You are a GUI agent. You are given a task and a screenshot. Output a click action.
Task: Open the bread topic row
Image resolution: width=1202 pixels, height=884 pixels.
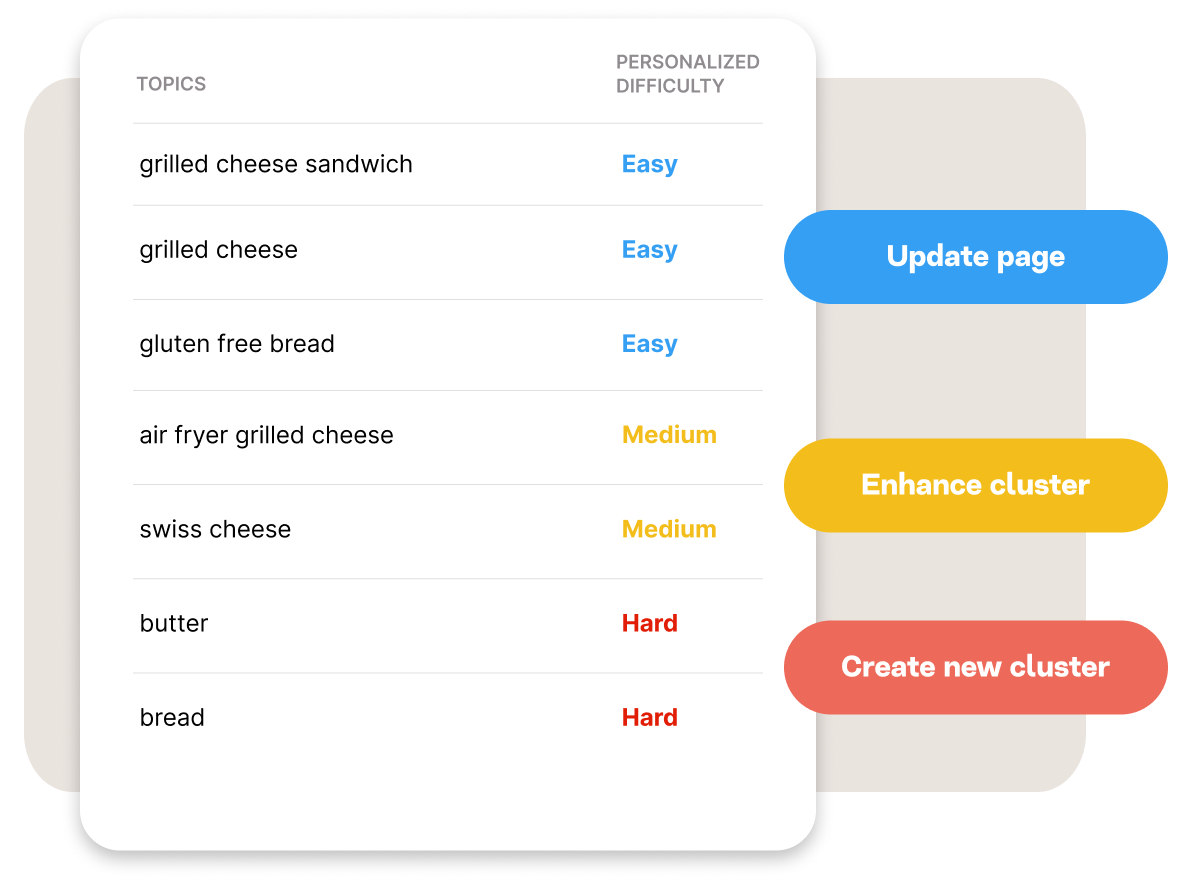point(172,717)
